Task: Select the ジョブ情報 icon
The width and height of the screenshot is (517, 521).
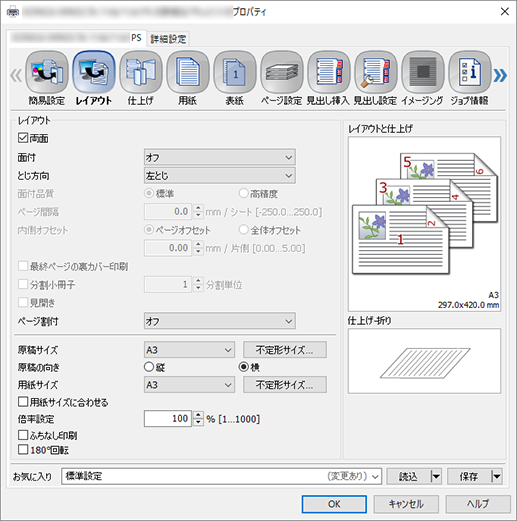Action: [x=470, y=72]
